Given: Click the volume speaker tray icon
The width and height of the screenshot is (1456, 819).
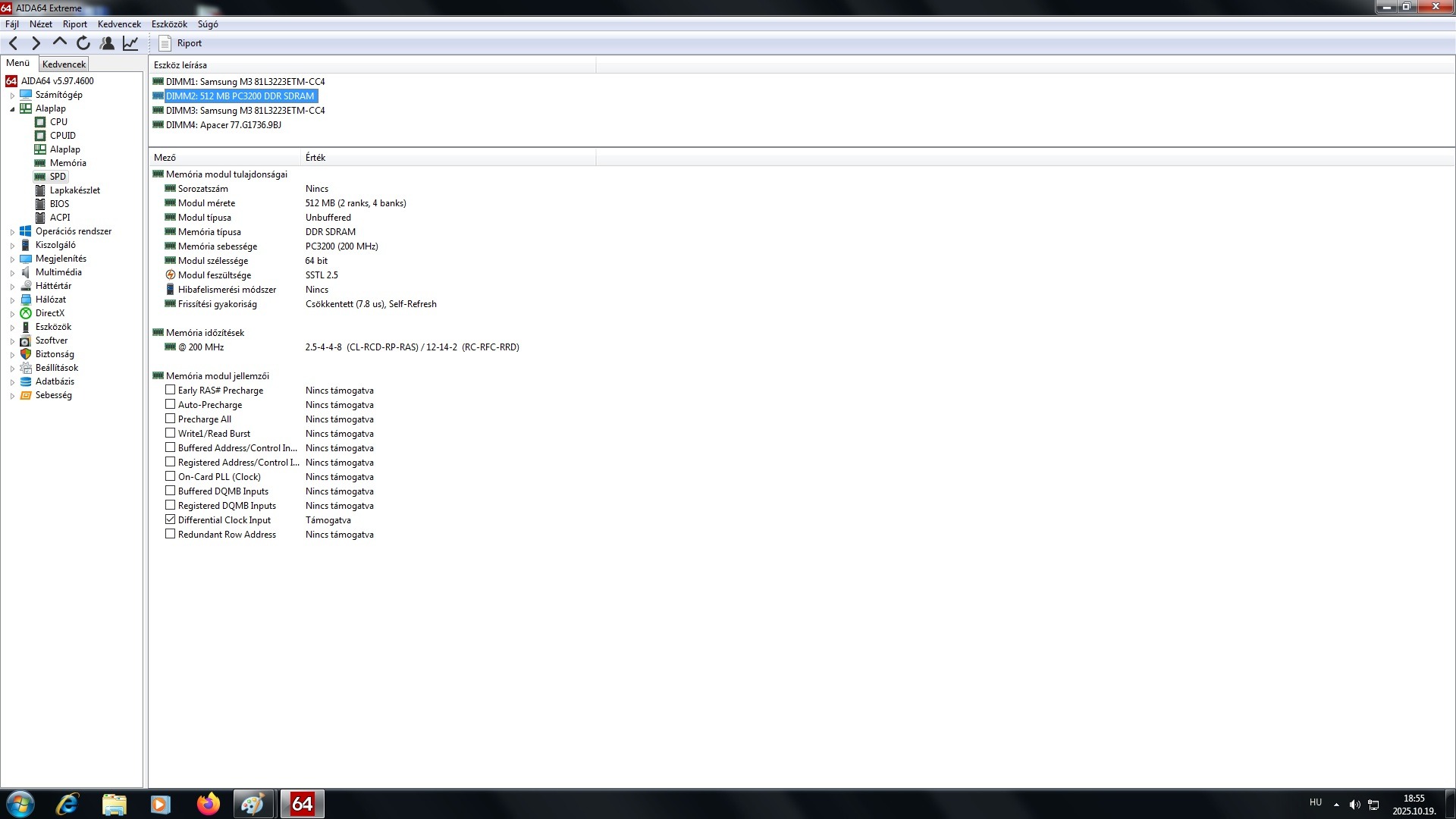Looking at the screenshot, I should click(x=1354, y=804).
